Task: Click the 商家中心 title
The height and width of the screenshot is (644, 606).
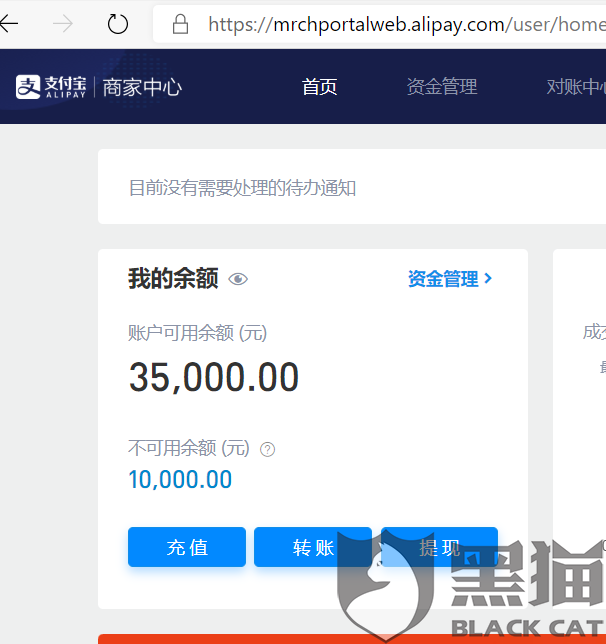Action: pyautogui.click(x=142, y=87)
